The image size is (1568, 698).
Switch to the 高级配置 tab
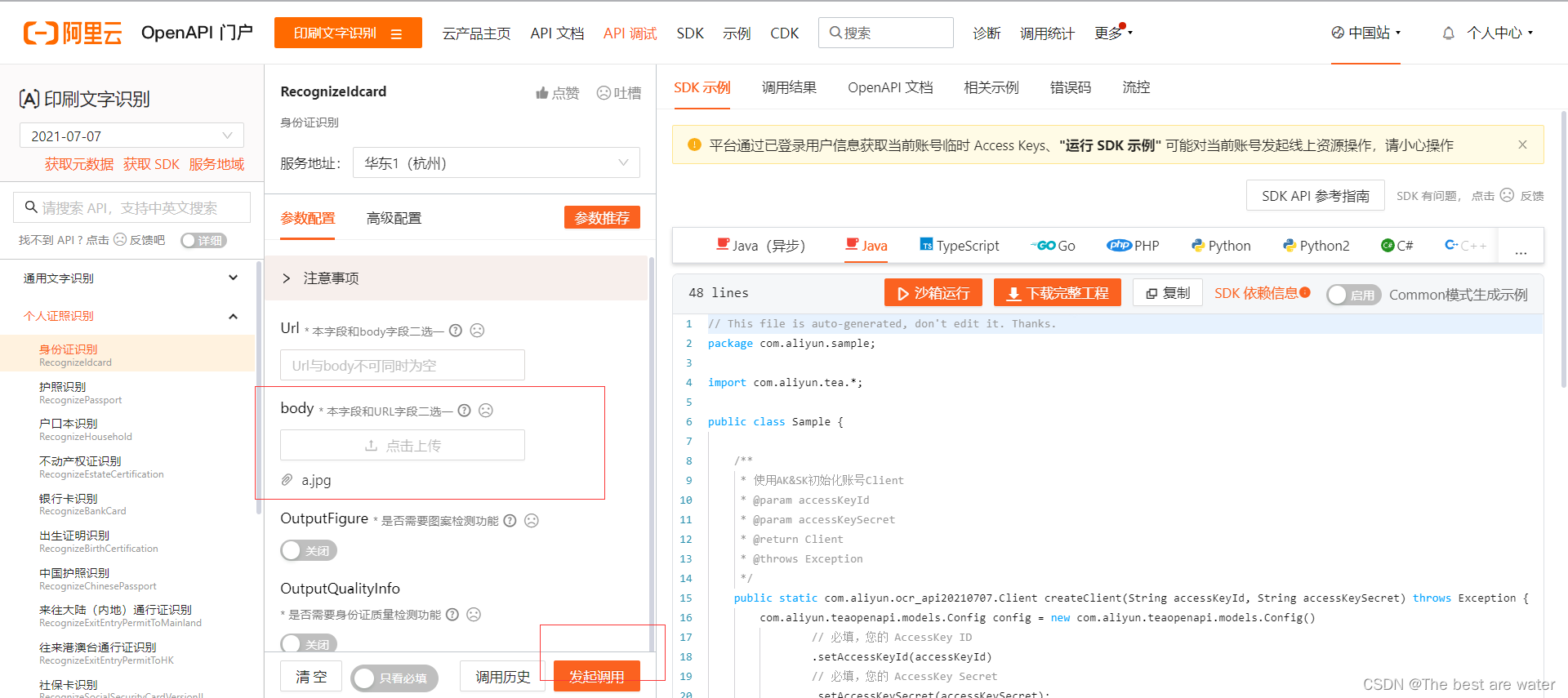394,218
